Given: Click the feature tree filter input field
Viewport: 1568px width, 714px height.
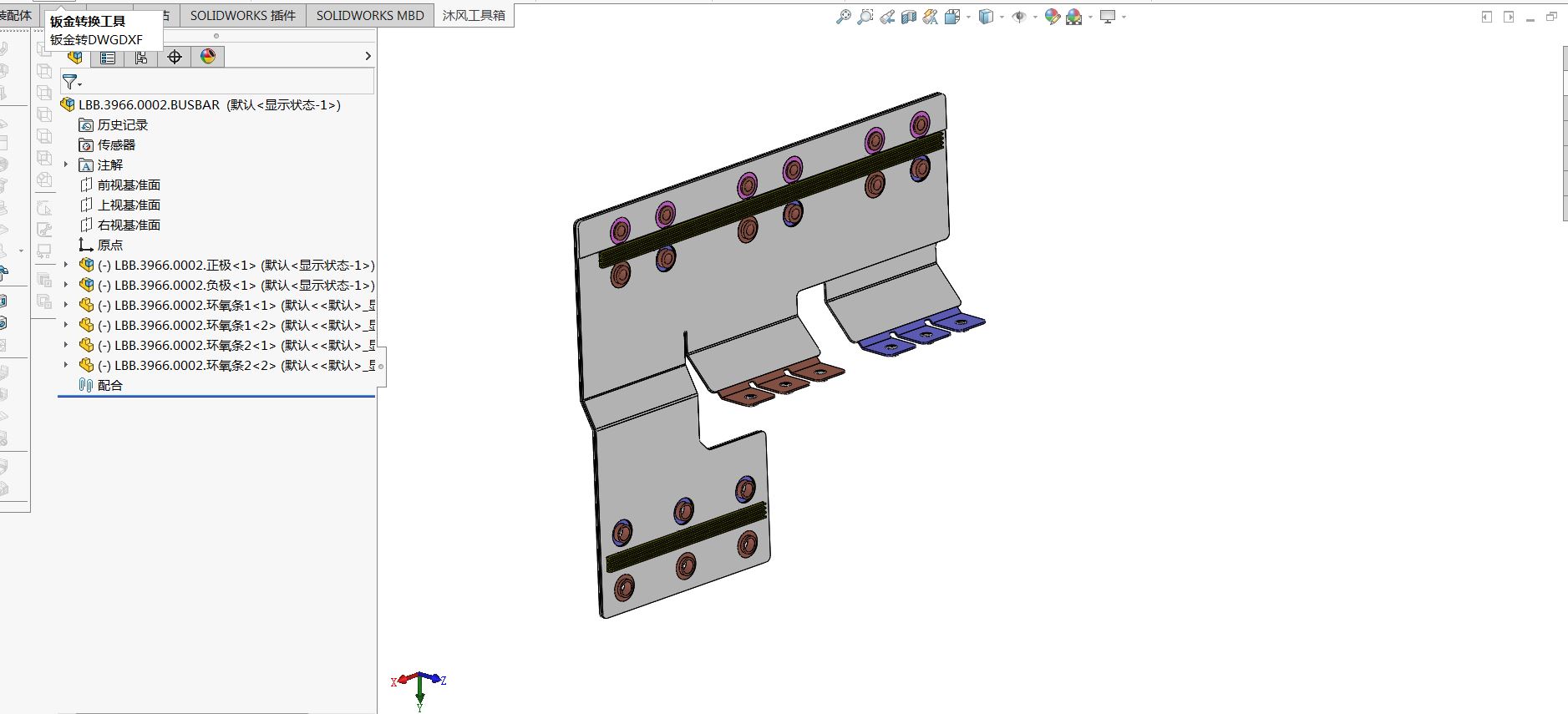Looking at the screenshot, I should pyautogui.click(x=217, y=82).
